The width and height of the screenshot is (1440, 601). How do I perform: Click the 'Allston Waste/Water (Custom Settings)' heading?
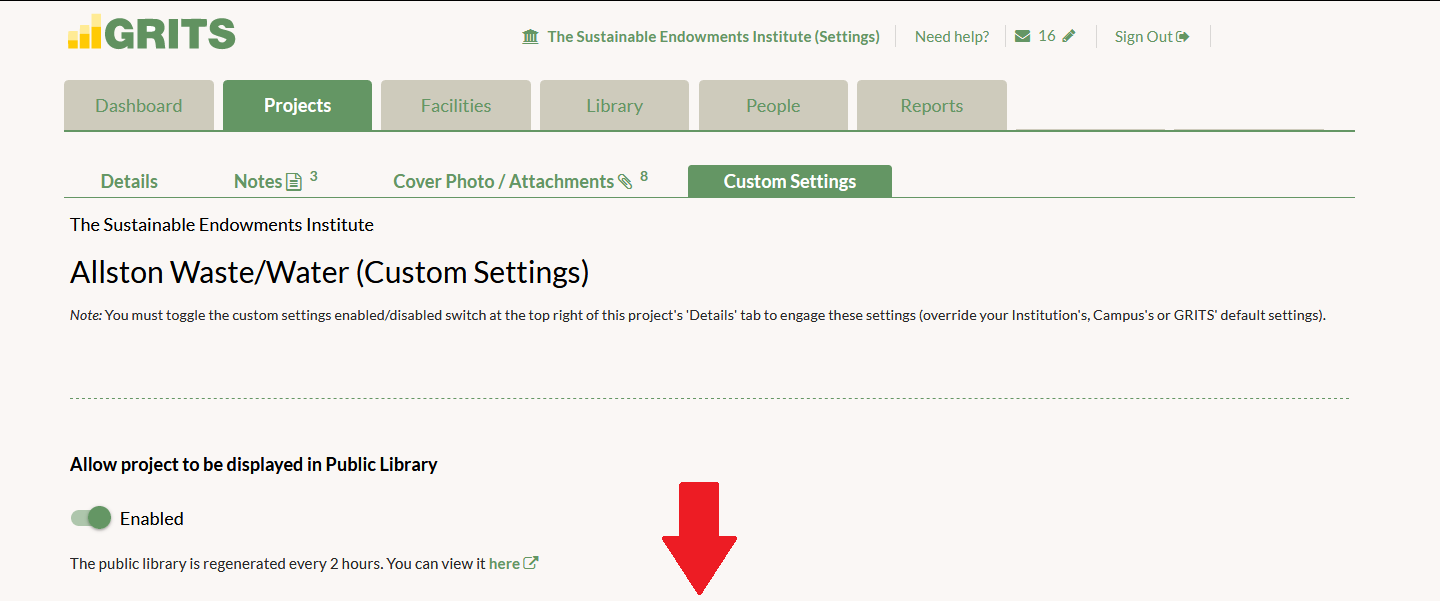(330, 272)
